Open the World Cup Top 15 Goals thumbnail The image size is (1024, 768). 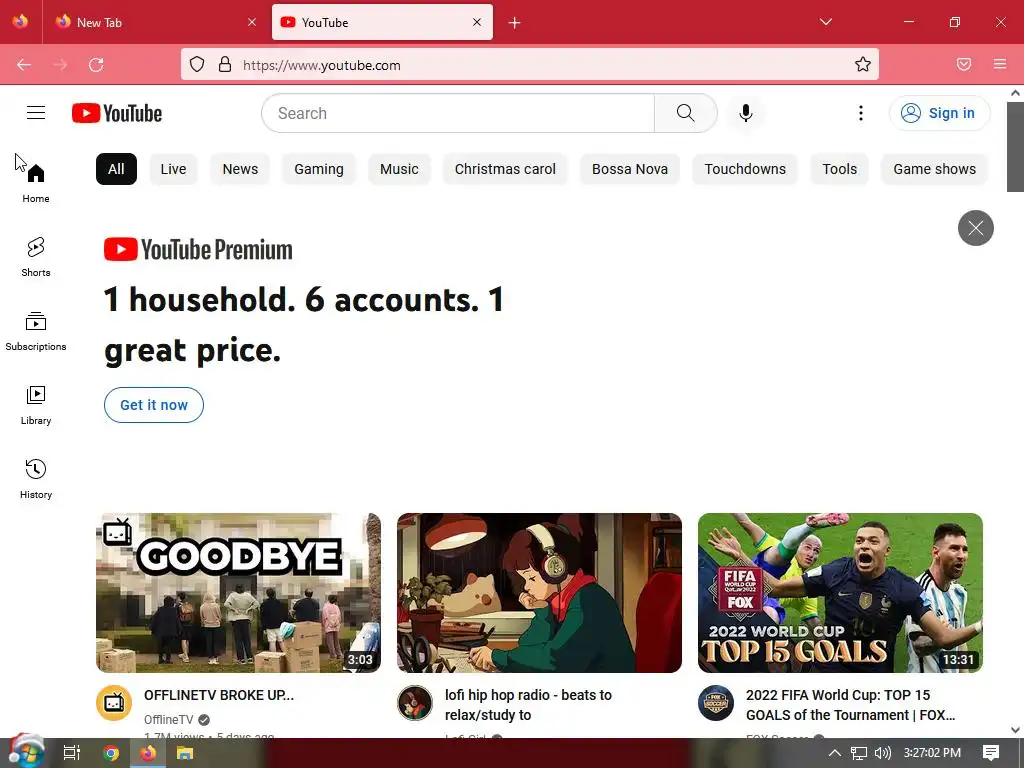coord(840,593)
